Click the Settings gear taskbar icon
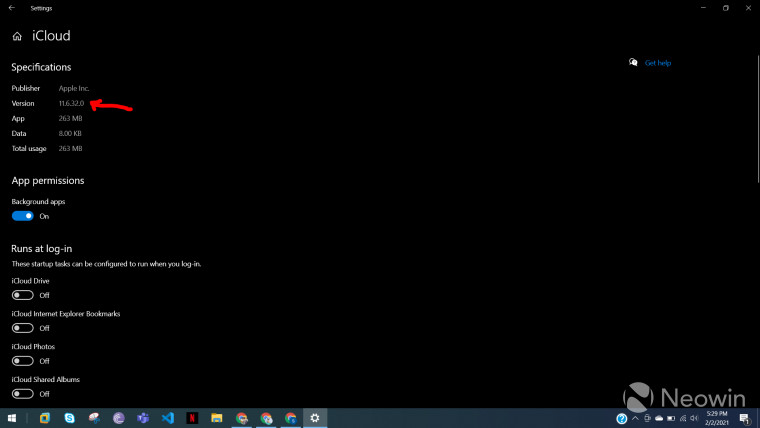 315,418
